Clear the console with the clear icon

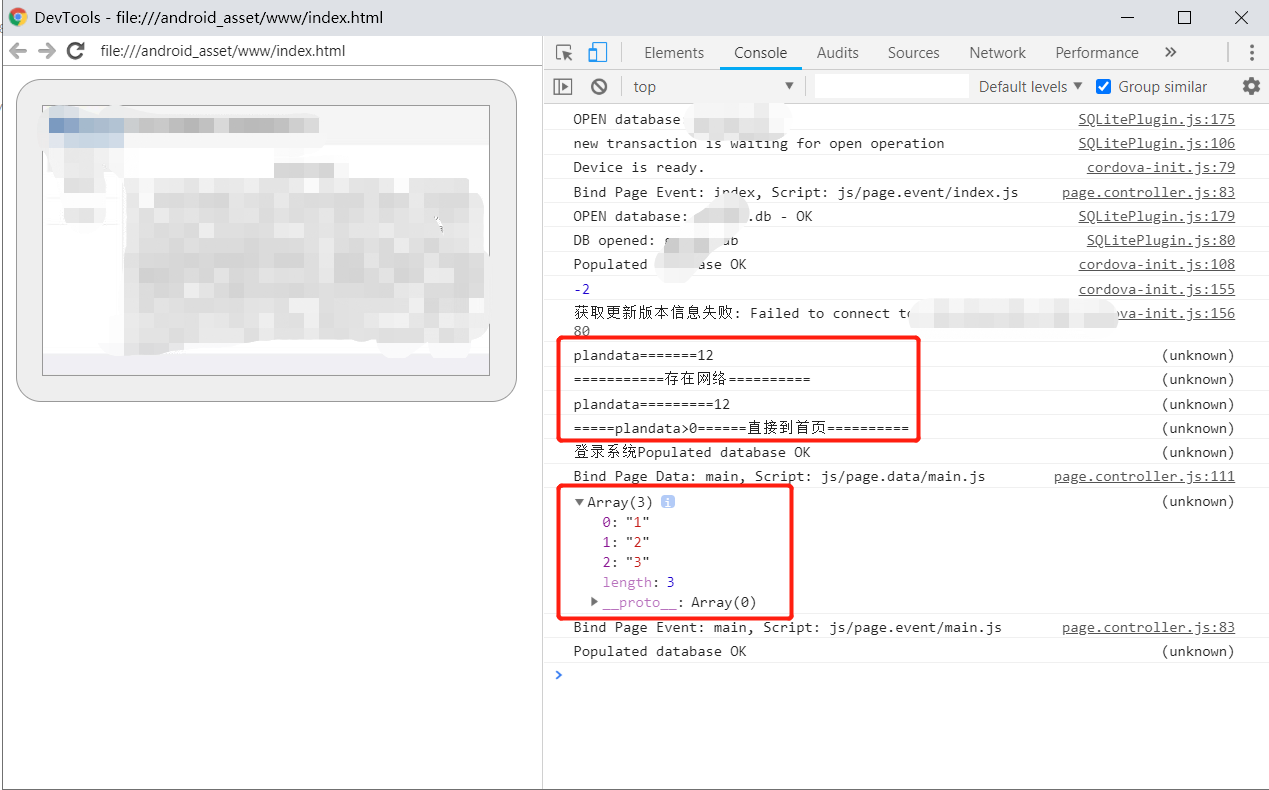pyautogui.click(x=598, y=86)
